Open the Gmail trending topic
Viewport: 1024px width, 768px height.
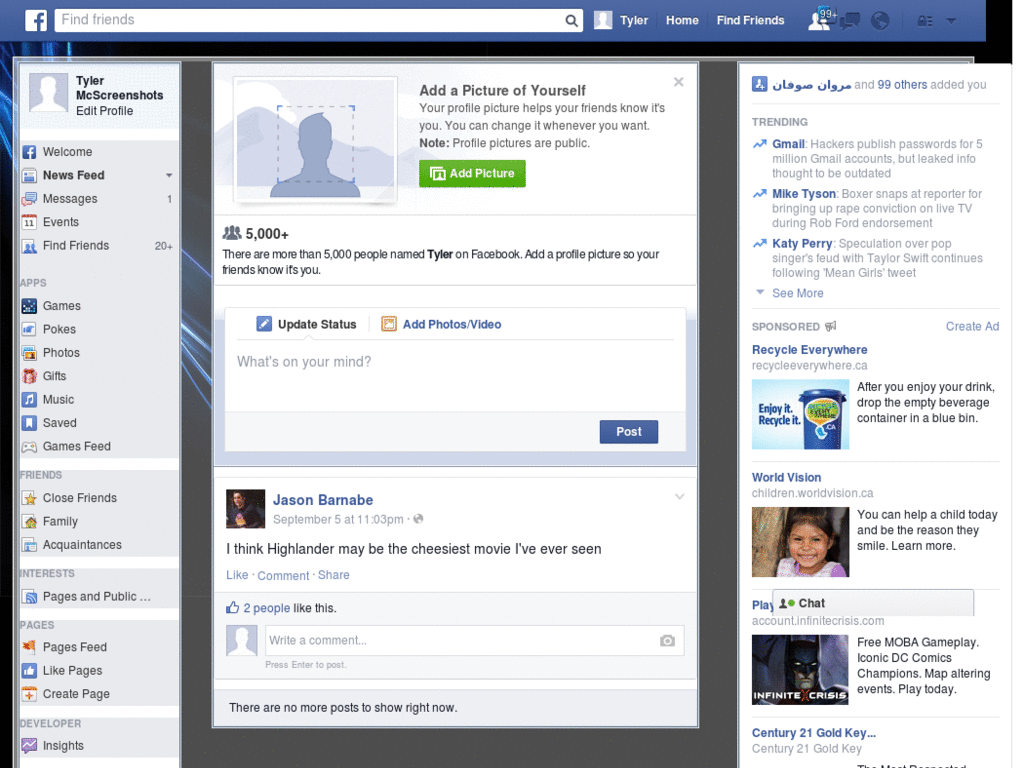788,144
